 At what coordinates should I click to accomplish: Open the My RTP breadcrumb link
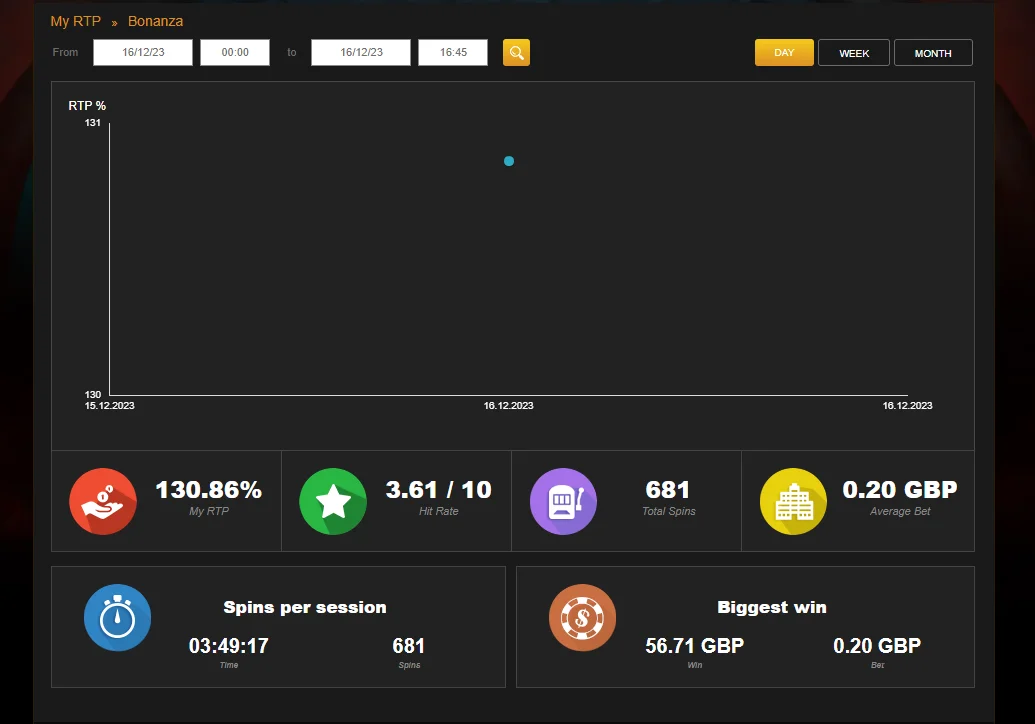pos(76,21)
